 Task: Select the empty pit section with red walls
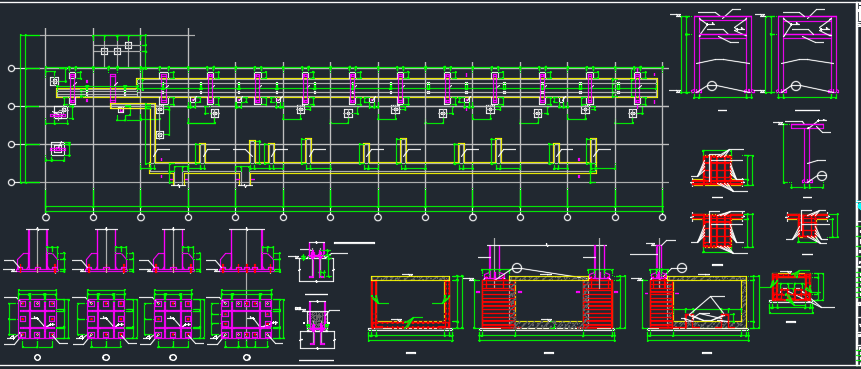click(411, 303)
